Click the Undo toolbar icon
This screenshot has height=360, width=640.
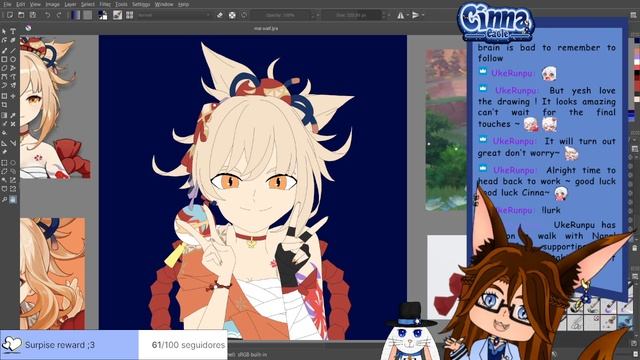(x=47, y=15)
